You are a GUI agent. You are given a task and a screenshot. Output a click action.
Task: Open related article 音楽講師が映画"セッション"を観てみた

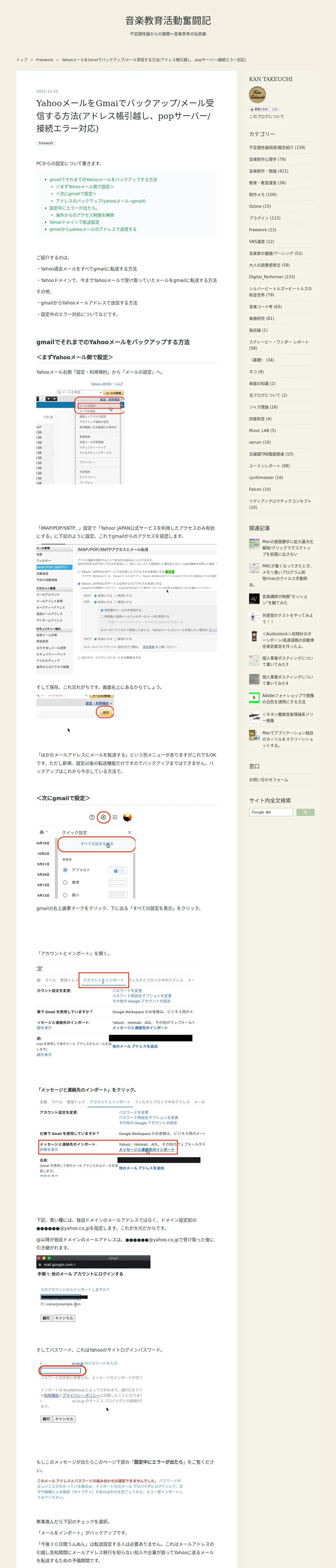tap(285, 599)
